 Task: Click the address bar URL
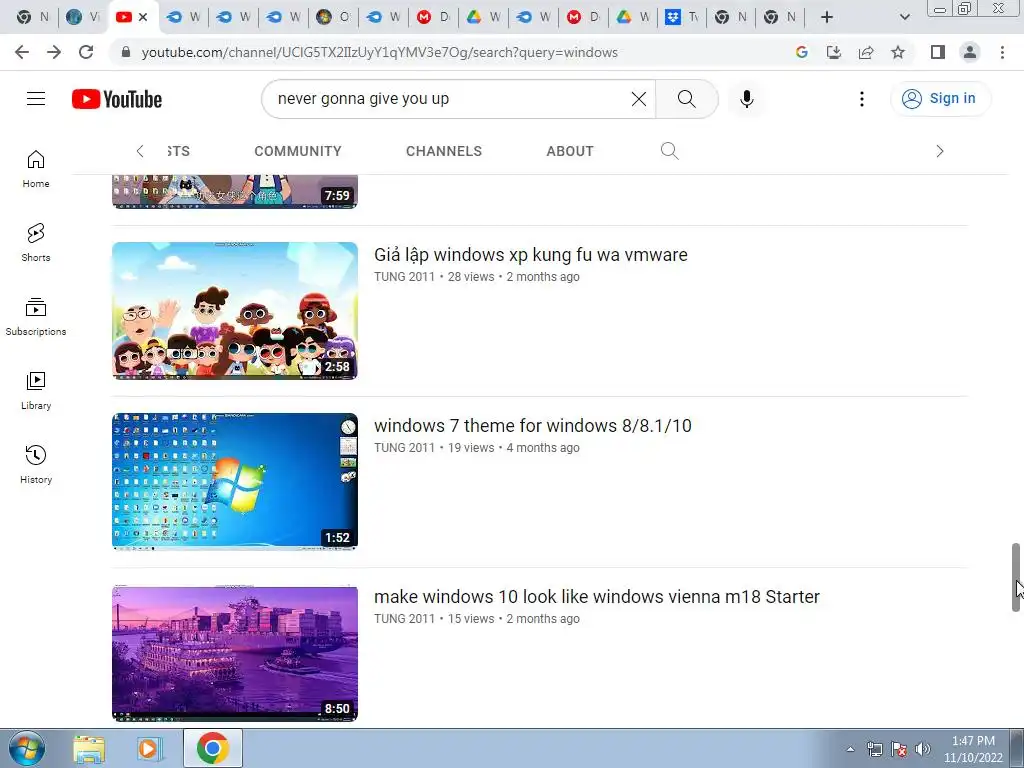click(x=379, y=52)
